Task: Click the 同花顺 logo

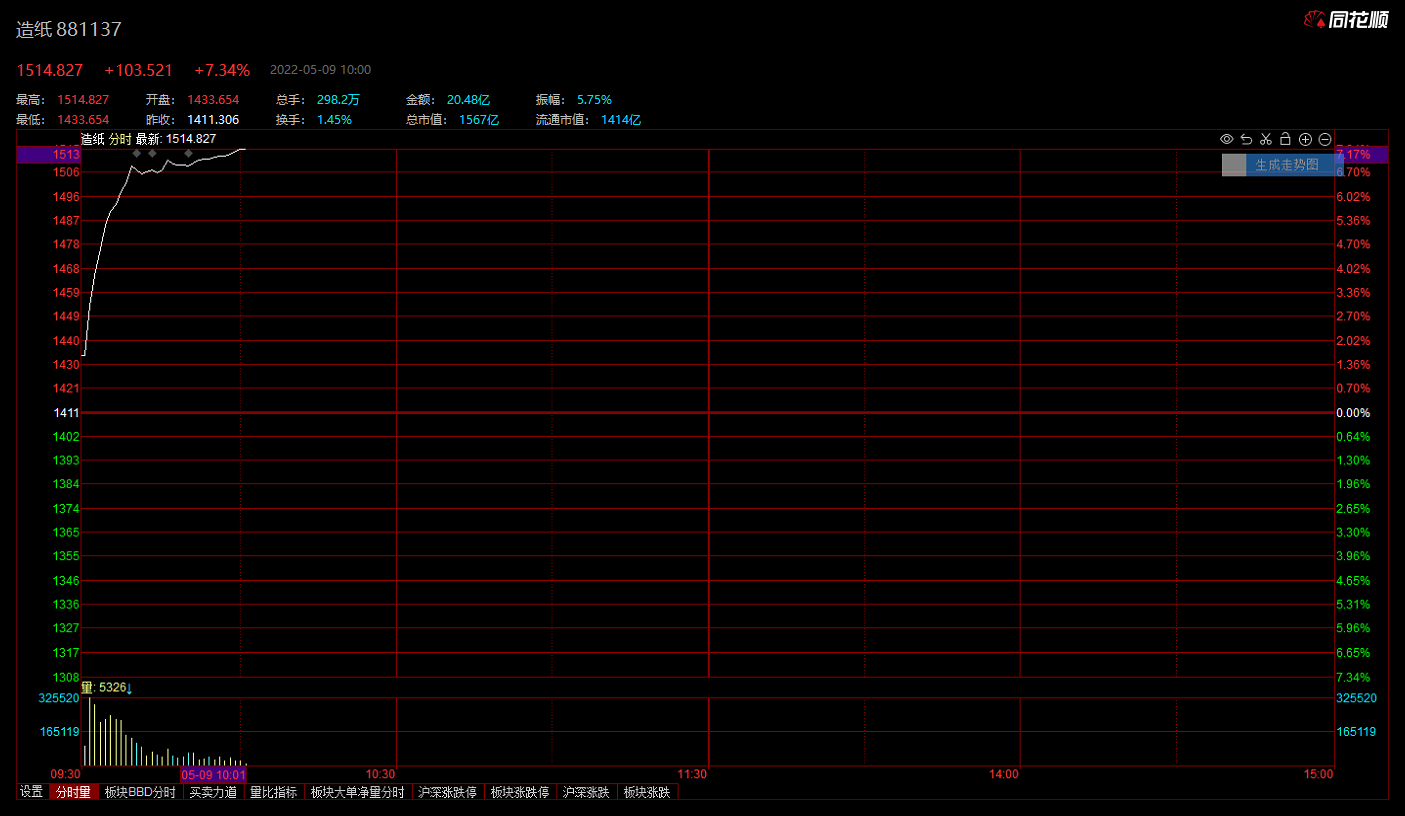Action: click(x=1346, y=19)
